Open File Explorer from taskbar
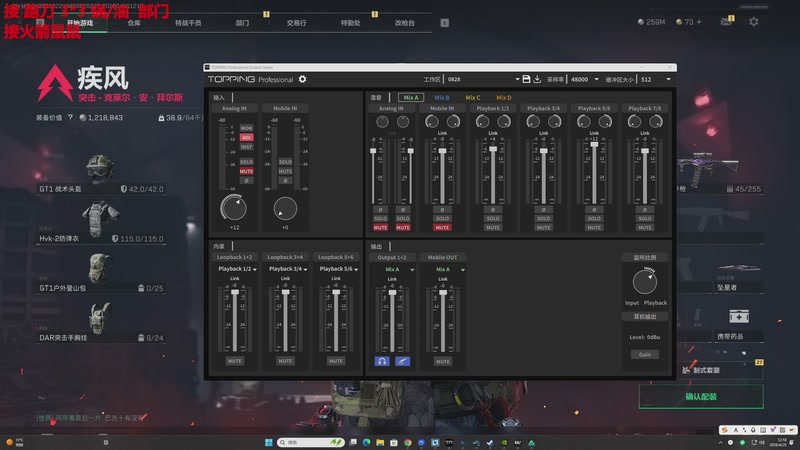Viewport: 800px width, 450px height. (380, 442)
